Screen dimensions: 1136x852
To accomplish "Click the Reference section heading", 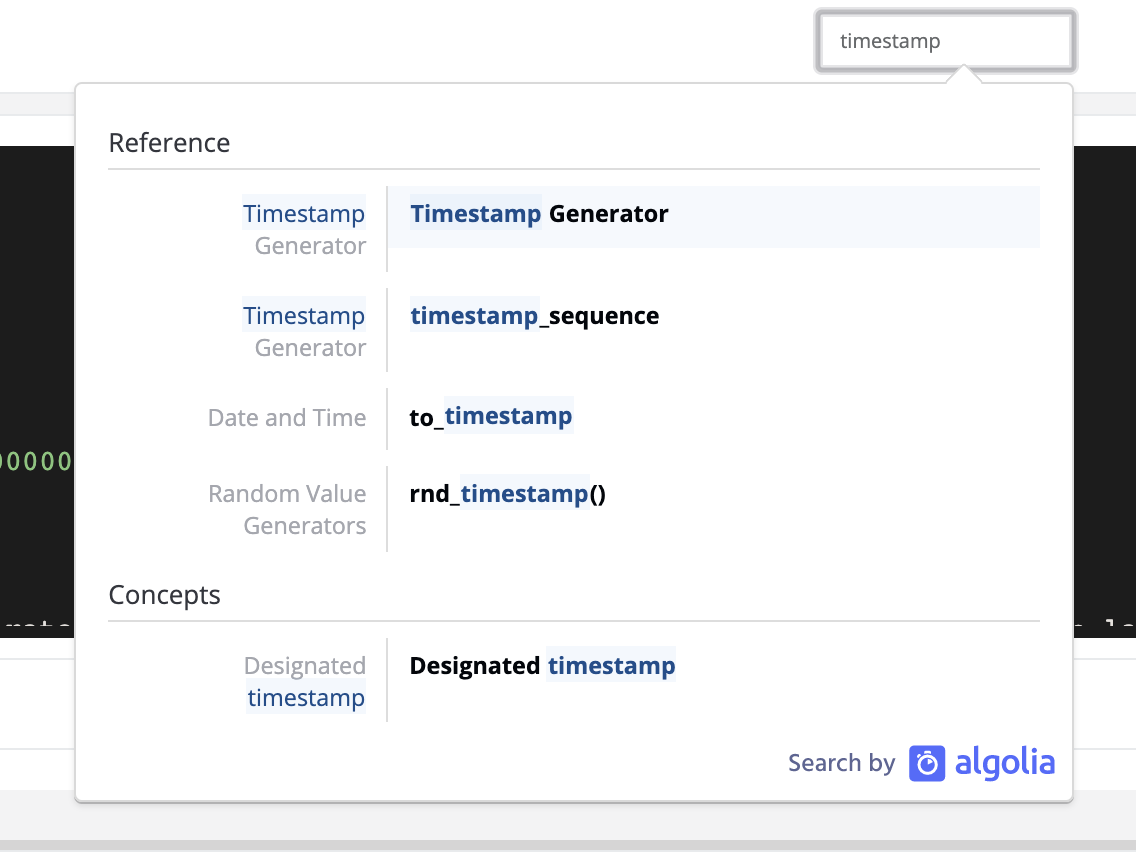I will point(170,143).
